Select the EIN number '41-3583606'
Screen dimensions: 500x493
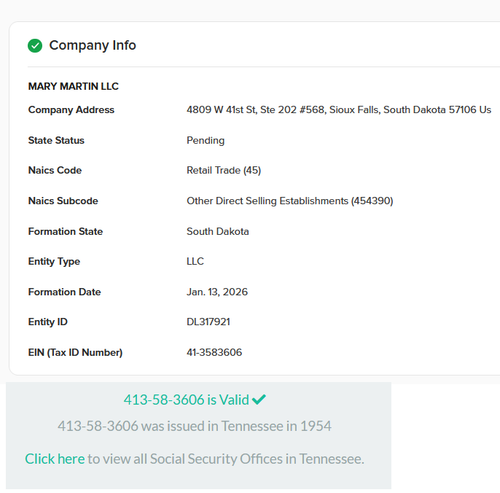tap(214, 352)
